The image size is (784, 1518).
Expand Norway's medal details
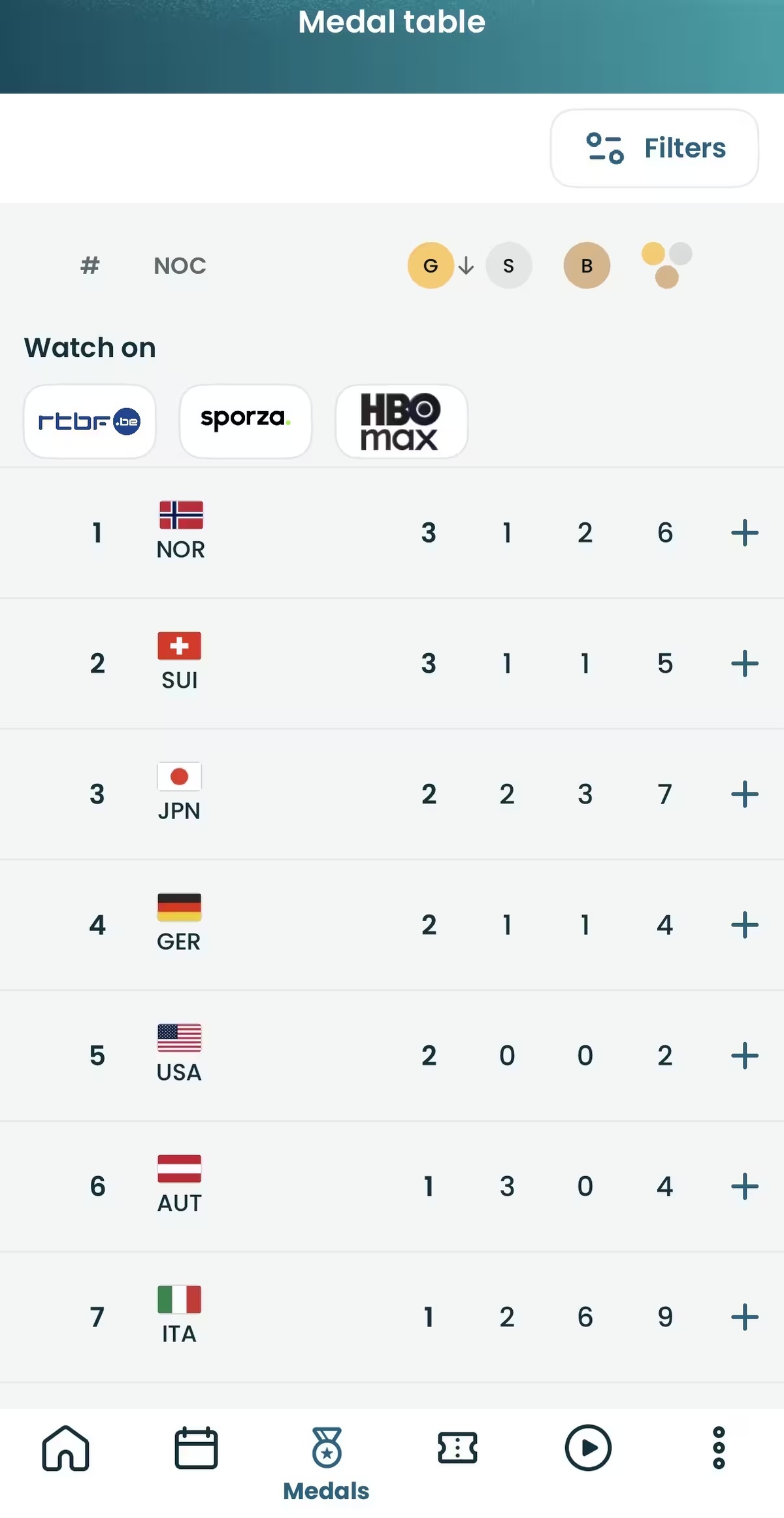(745, 533)
